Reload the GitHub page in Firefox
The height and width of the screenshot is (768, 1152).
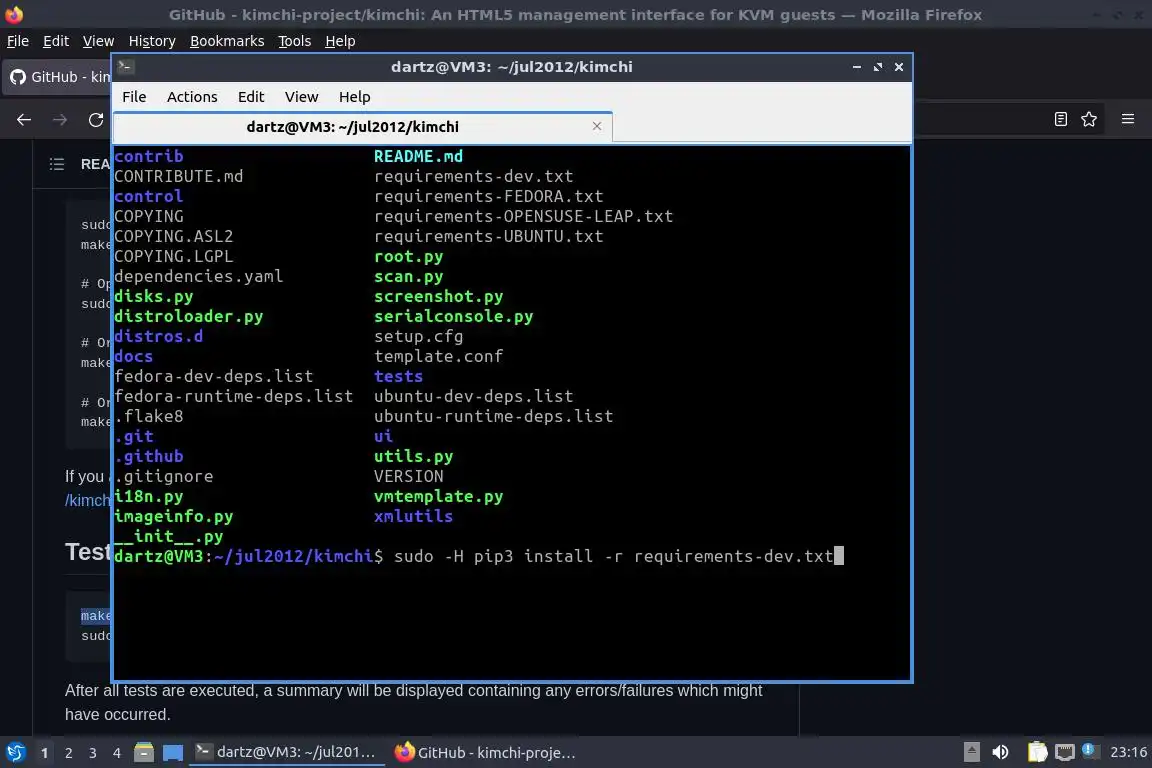[96, 119]
